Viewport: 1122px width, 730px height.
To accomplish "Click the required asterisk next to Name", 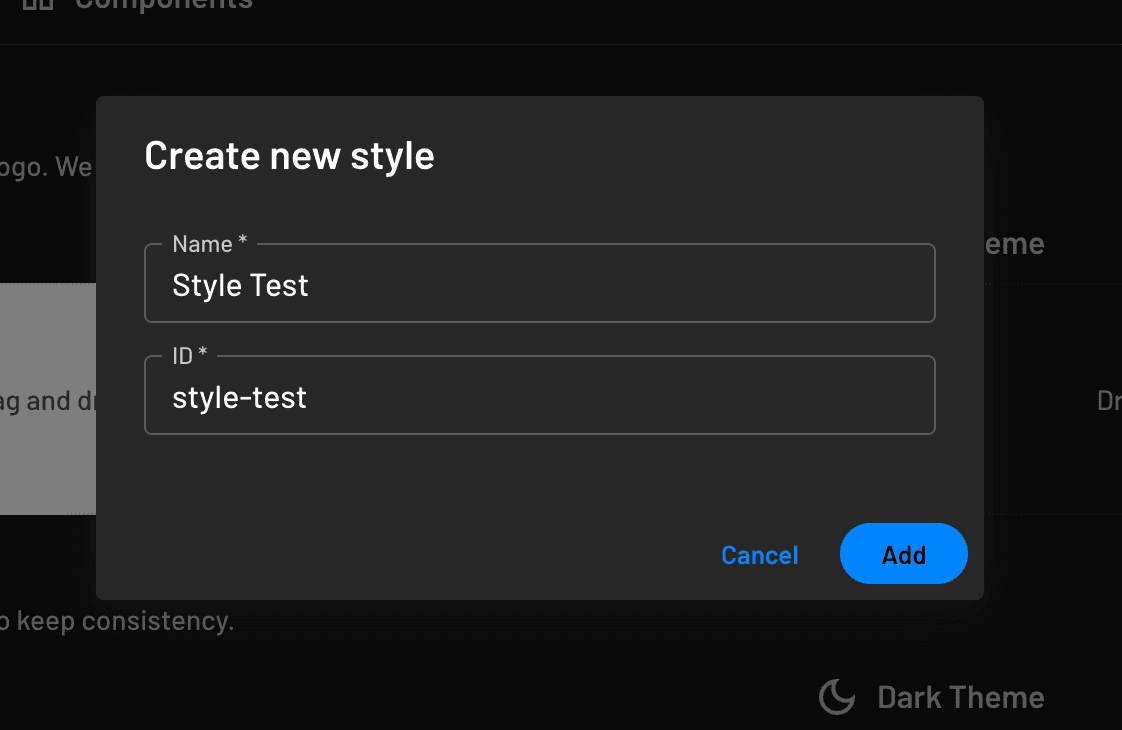I will (241, 240).
